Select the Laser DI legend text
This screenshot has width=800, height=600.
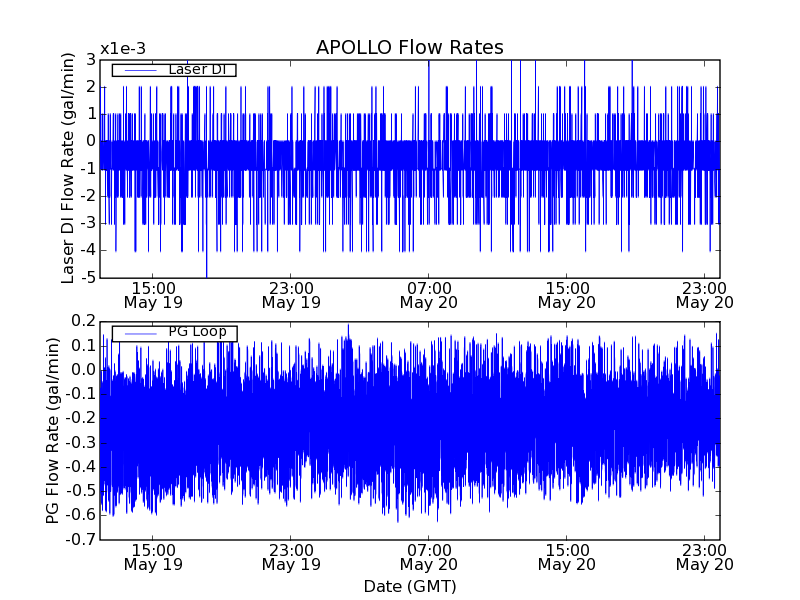[x=194, y=69]
